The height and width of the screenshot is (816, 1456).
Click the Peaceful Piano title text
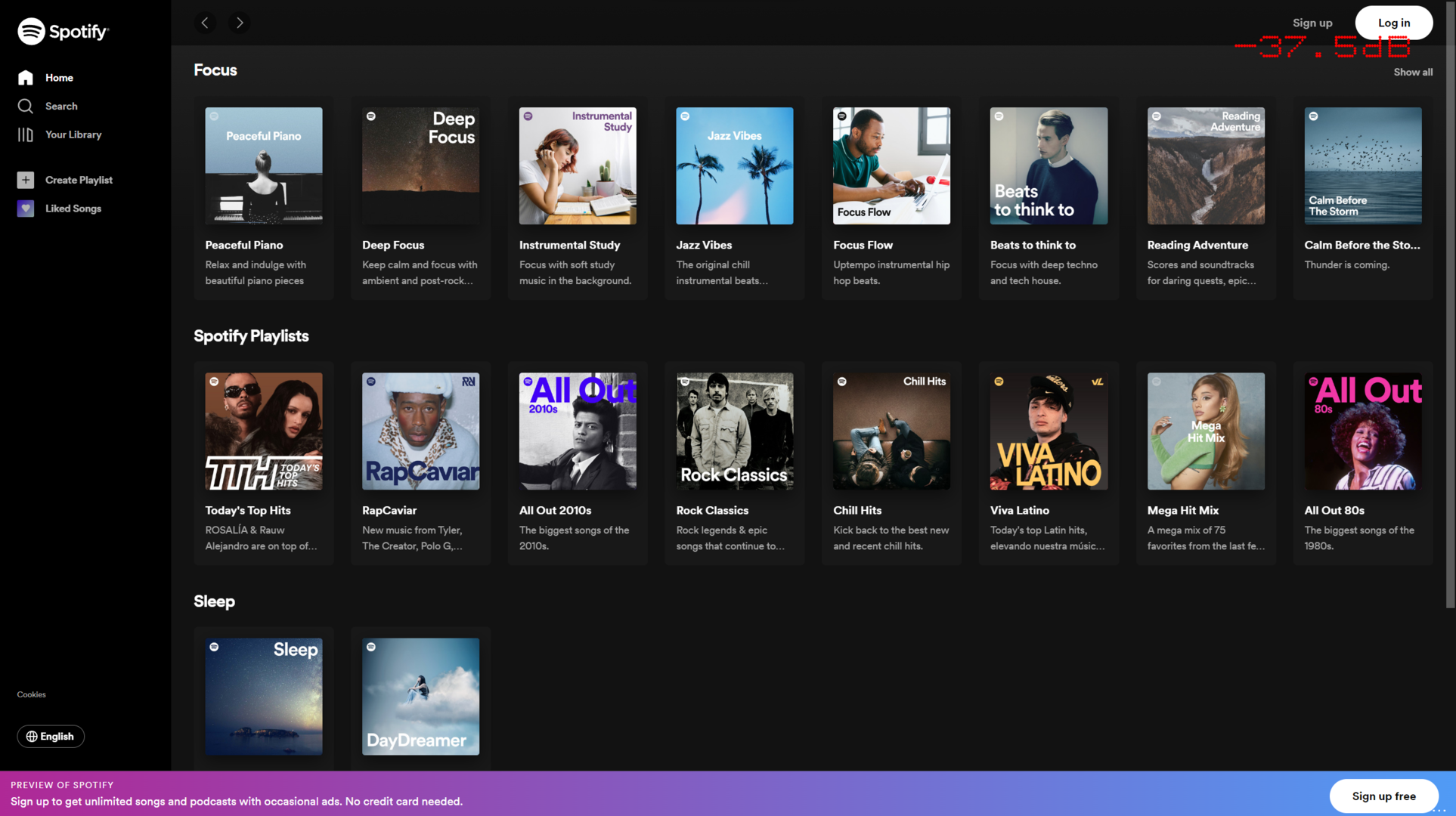point(244,246)
